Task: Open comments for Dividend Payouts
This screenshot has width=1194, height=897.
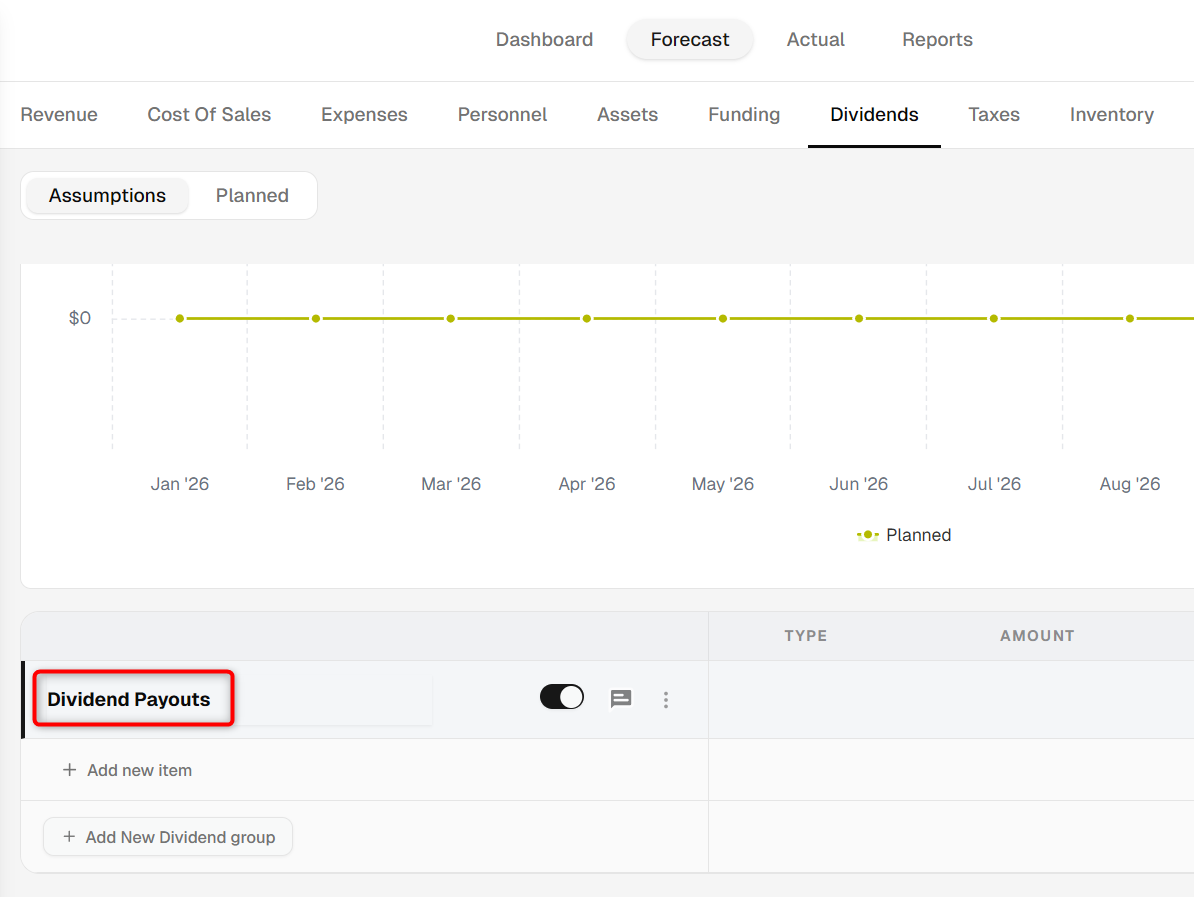Action: tap(621, 698)
